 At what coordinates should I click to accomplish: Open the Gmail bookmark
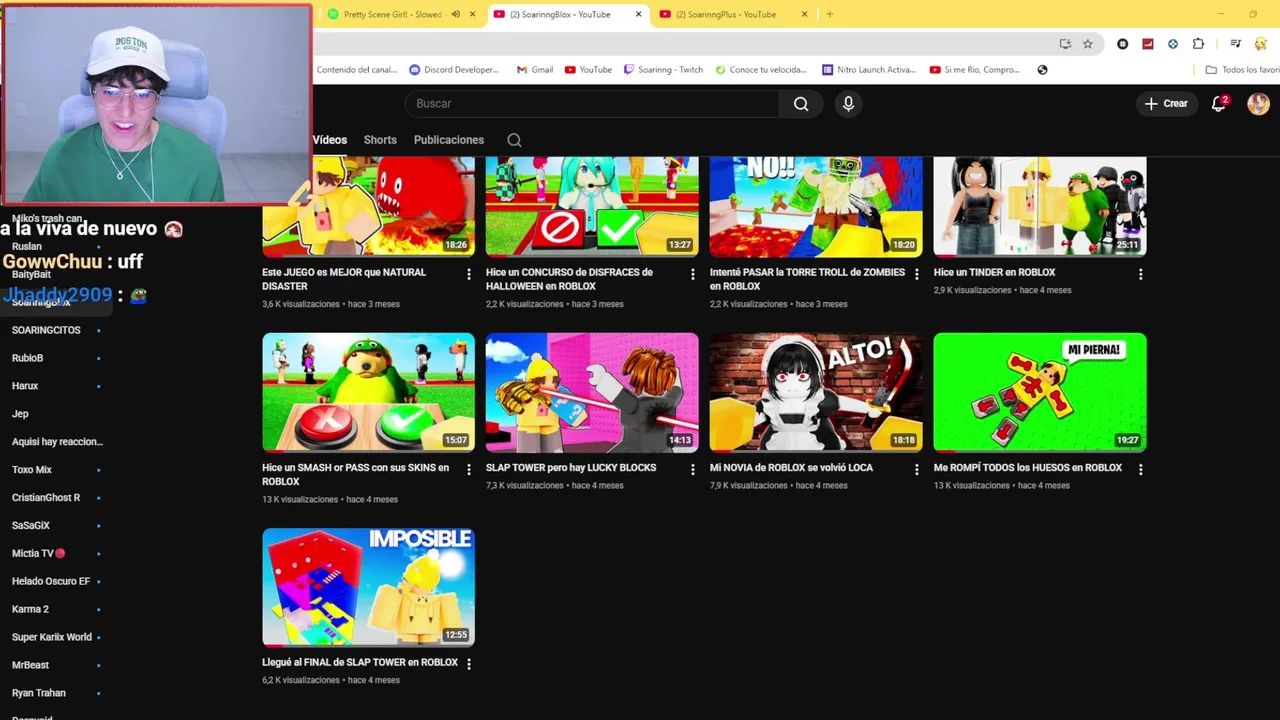pyautogui.click(x=535, y=70)
